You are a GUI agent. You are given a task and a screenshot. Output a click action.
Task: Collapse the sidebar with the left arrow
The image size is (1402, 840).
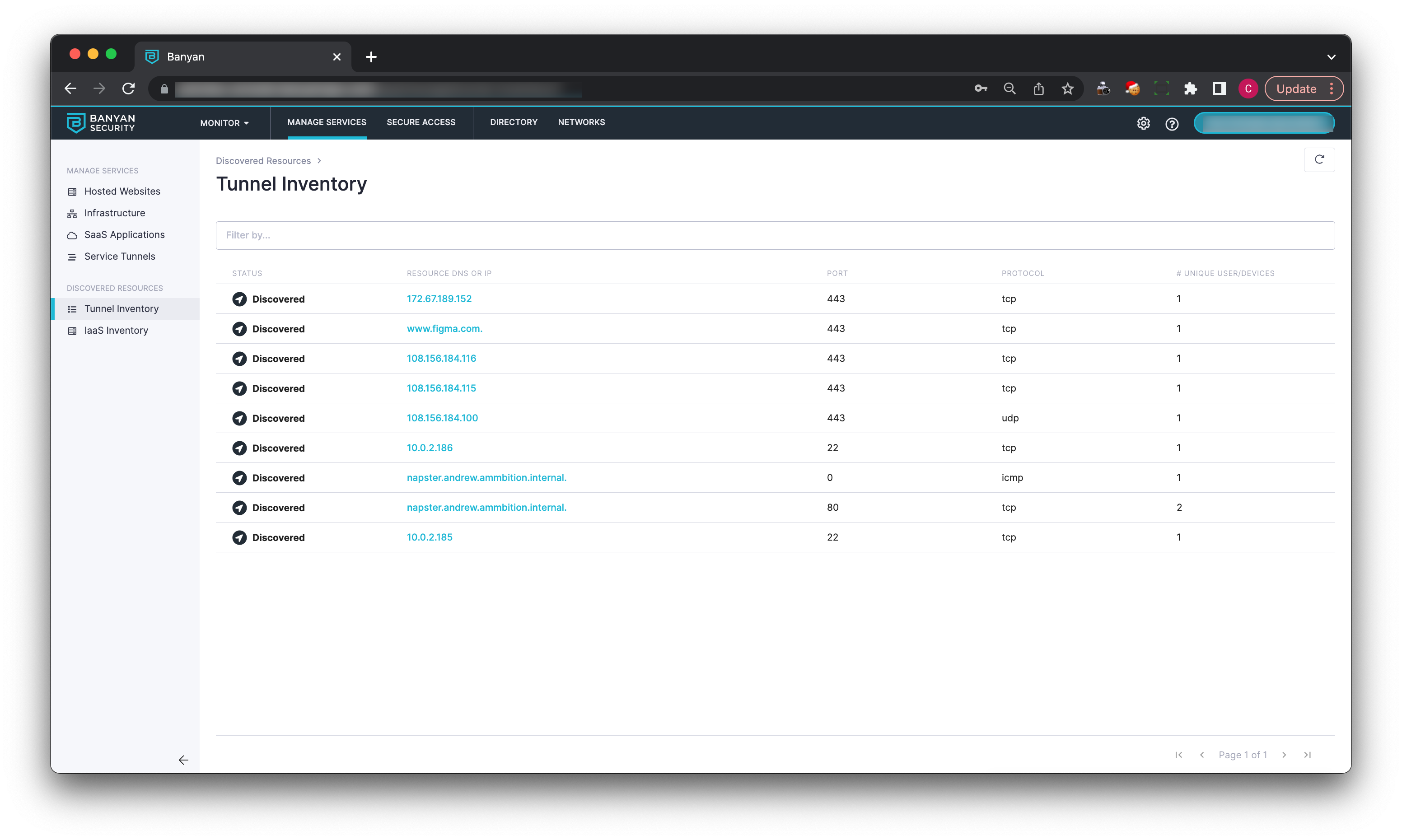pyautogui.click(x=183, y=760)
